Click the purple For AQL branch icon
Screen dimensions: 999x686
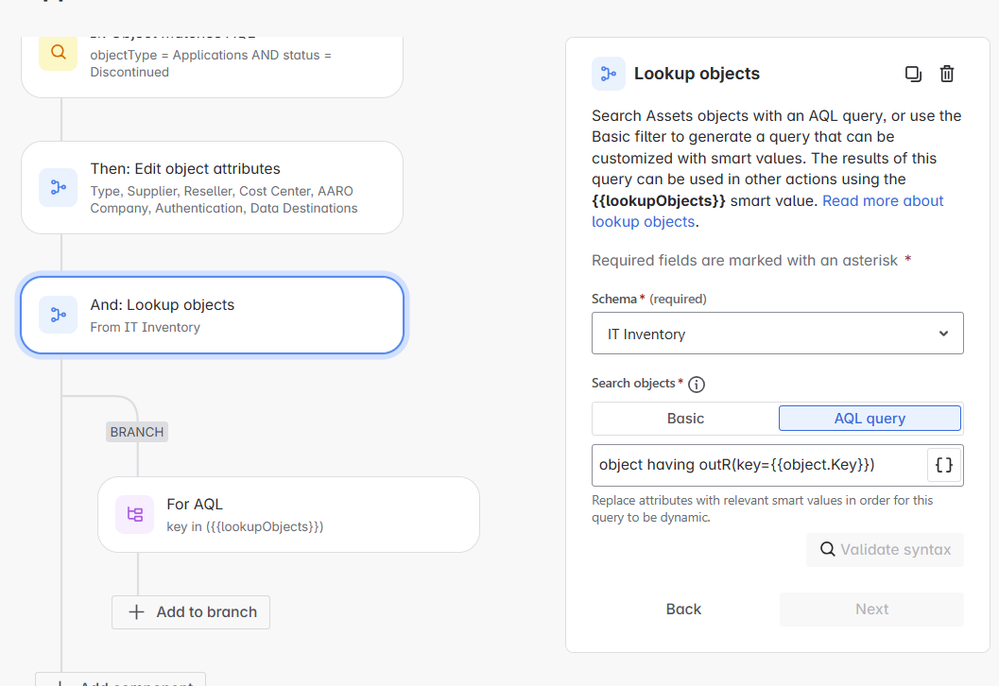134,514
